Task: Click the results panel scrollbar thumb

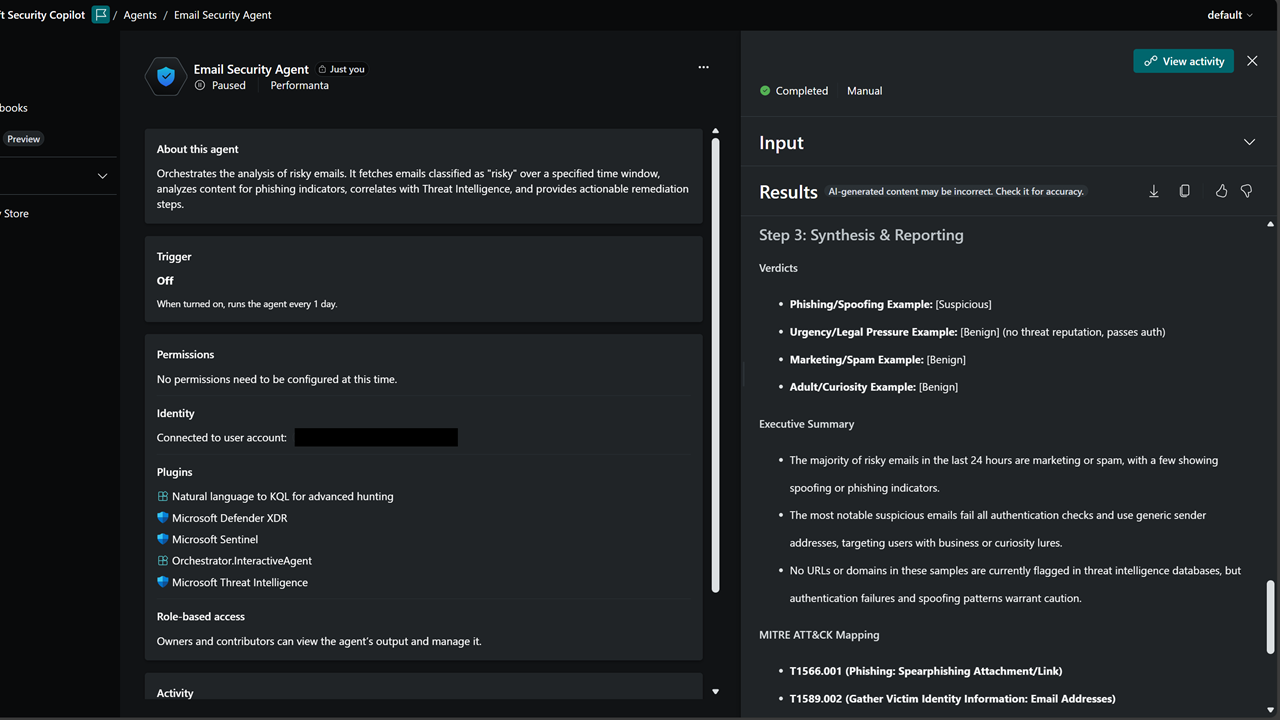Action: pyautogui.click(x=1271, y=616)
